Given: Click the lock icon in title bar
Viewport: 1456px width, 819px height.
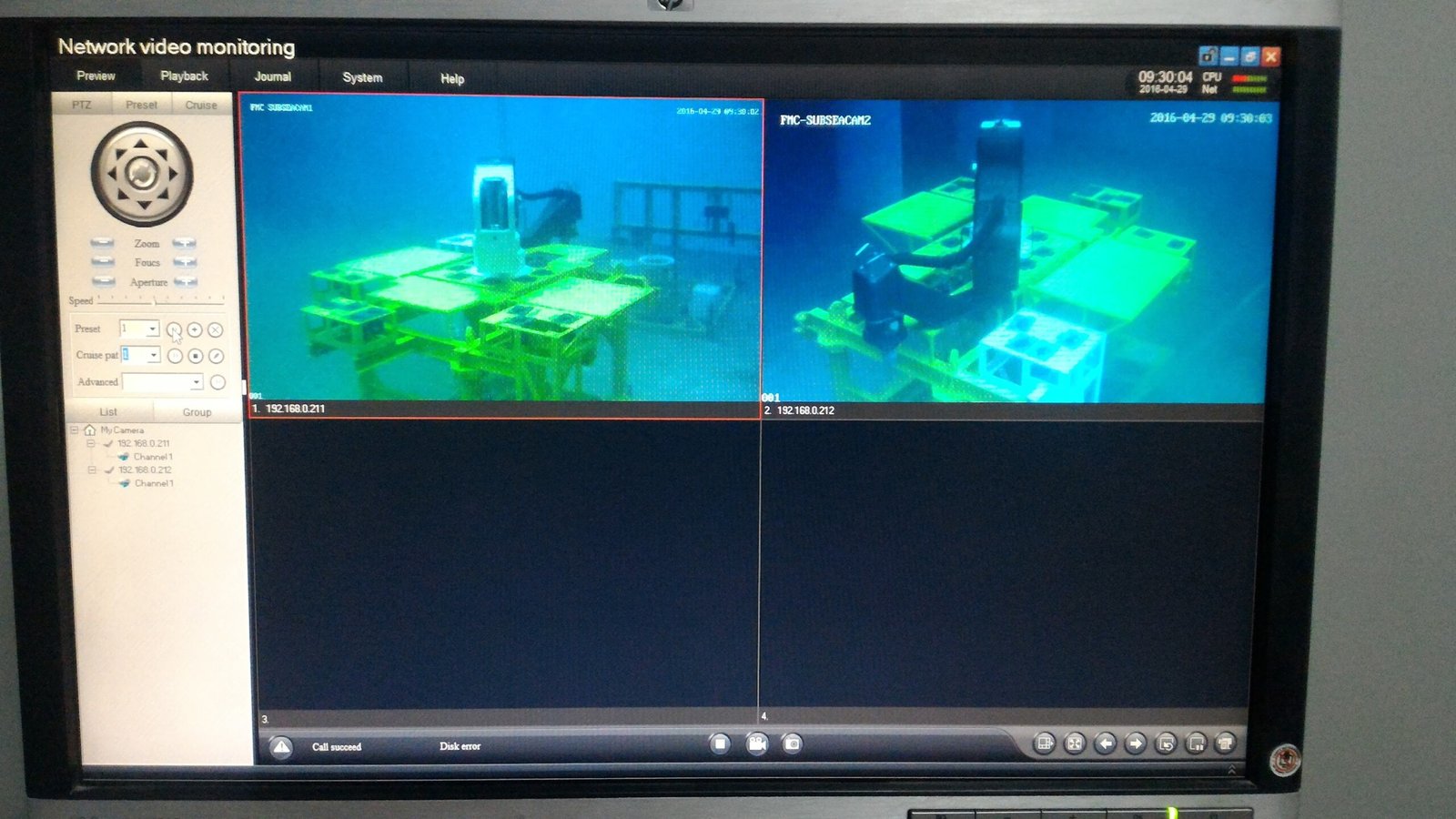Looking at the screenshot, I should coord(1208,56).
